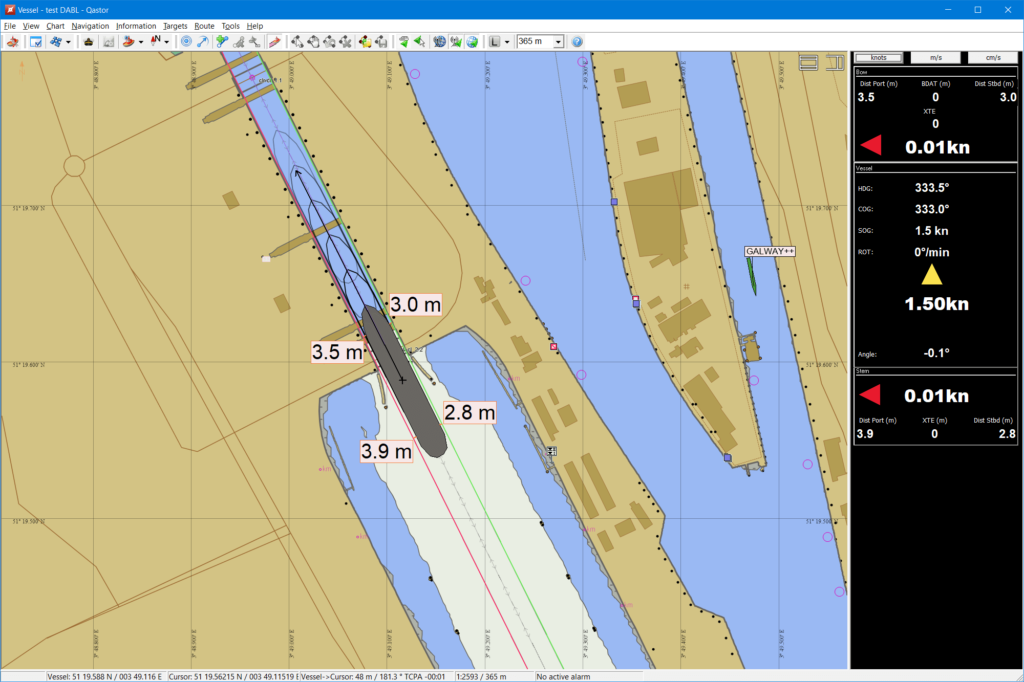Click the dark vessel silhouette toolbar icon
The height and width of the screenshot is (682, 1024).
(x=88, y=42)
